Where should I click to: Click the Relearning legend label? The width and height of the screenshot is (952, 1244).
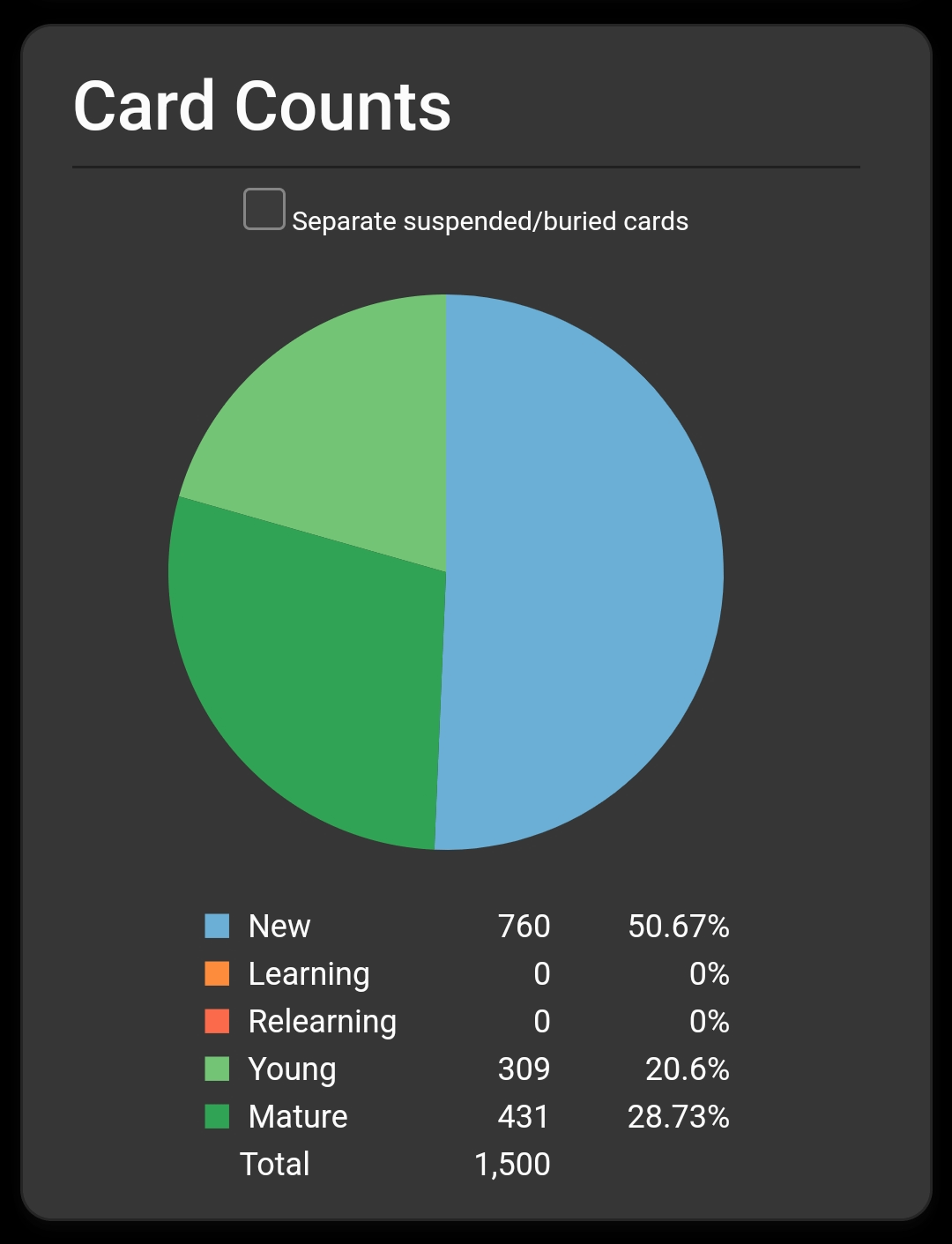click(x=323, y=1022)
